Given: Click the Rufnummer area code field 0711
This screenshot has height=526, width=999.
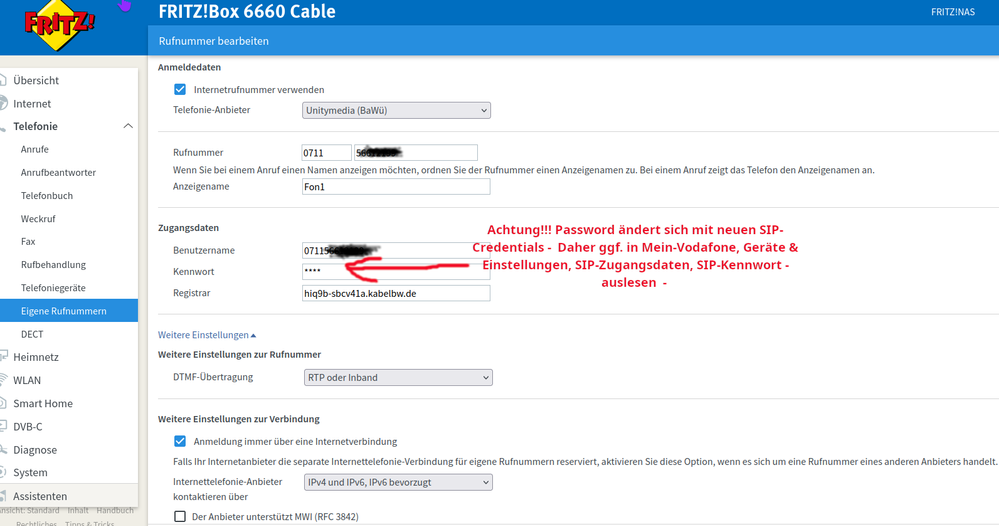Looking at the screenshot, I should [326, 153].
